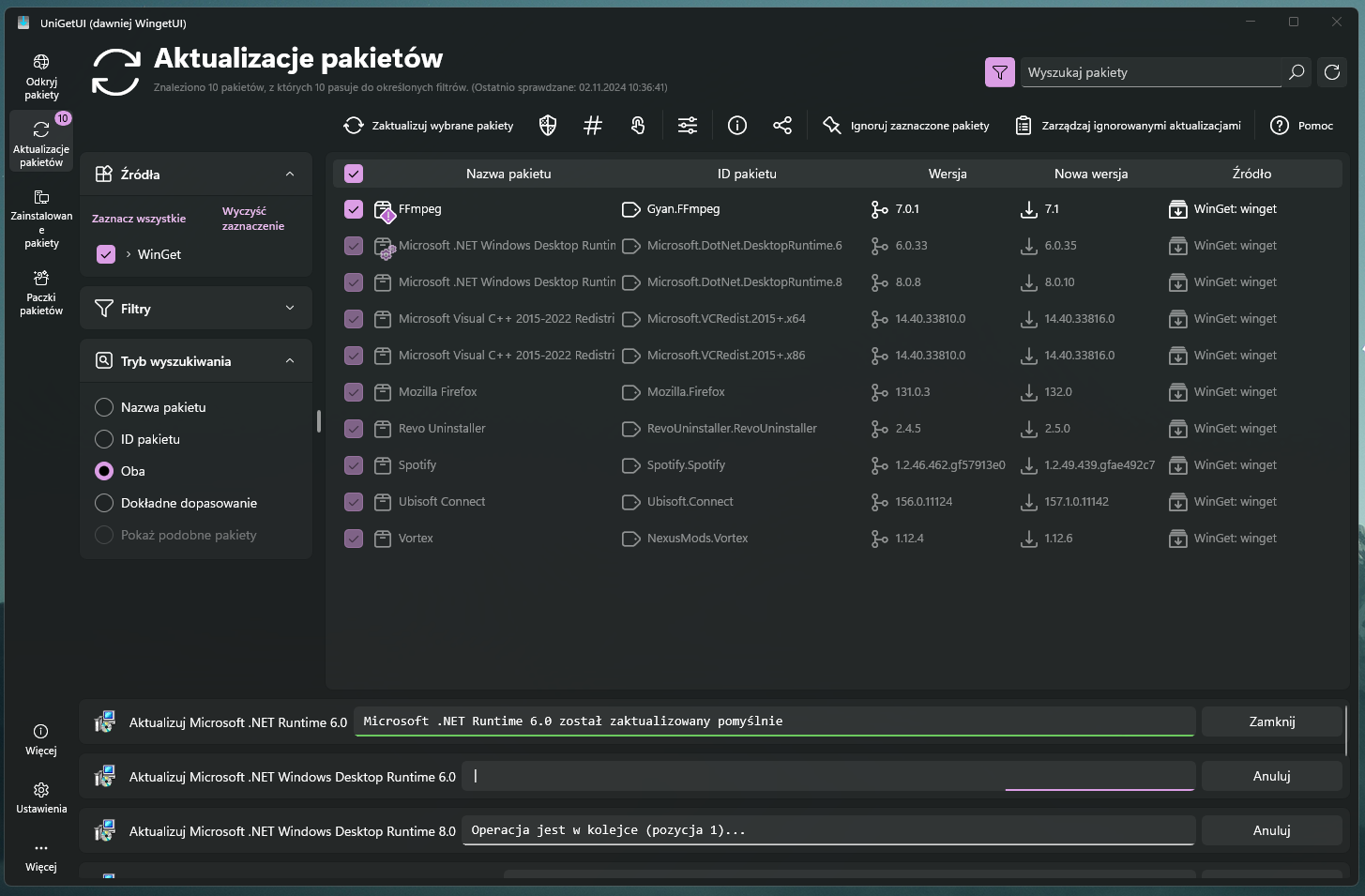
Task: Select the 'Nazwa pakietu' radio button
Action: point(104,407)
